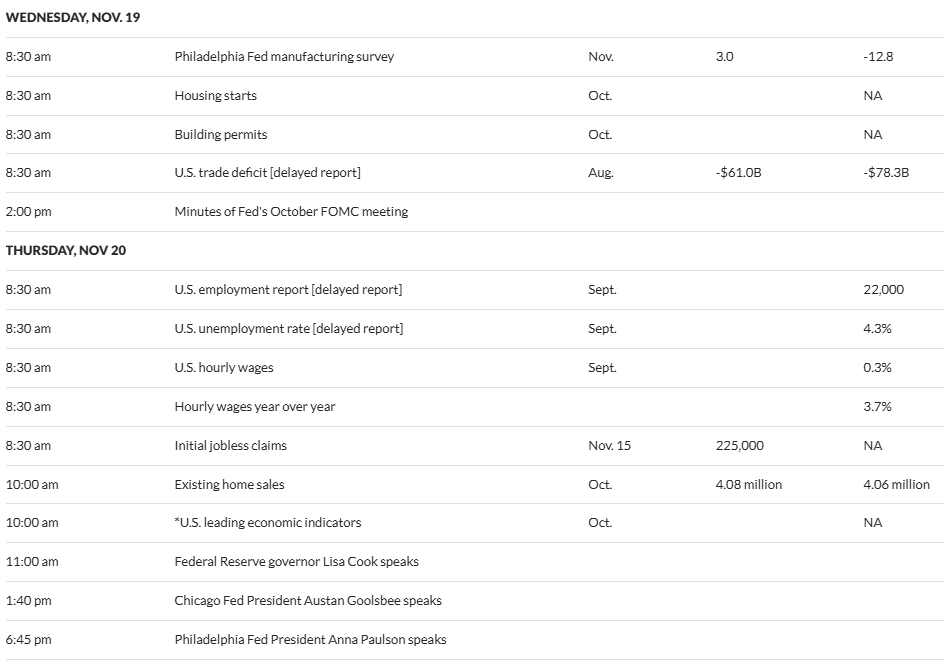The height and width of the screenshot is (661, 944).
Task: Click the Wednesday, Nov. 19 heading
Action: [73, 18]
